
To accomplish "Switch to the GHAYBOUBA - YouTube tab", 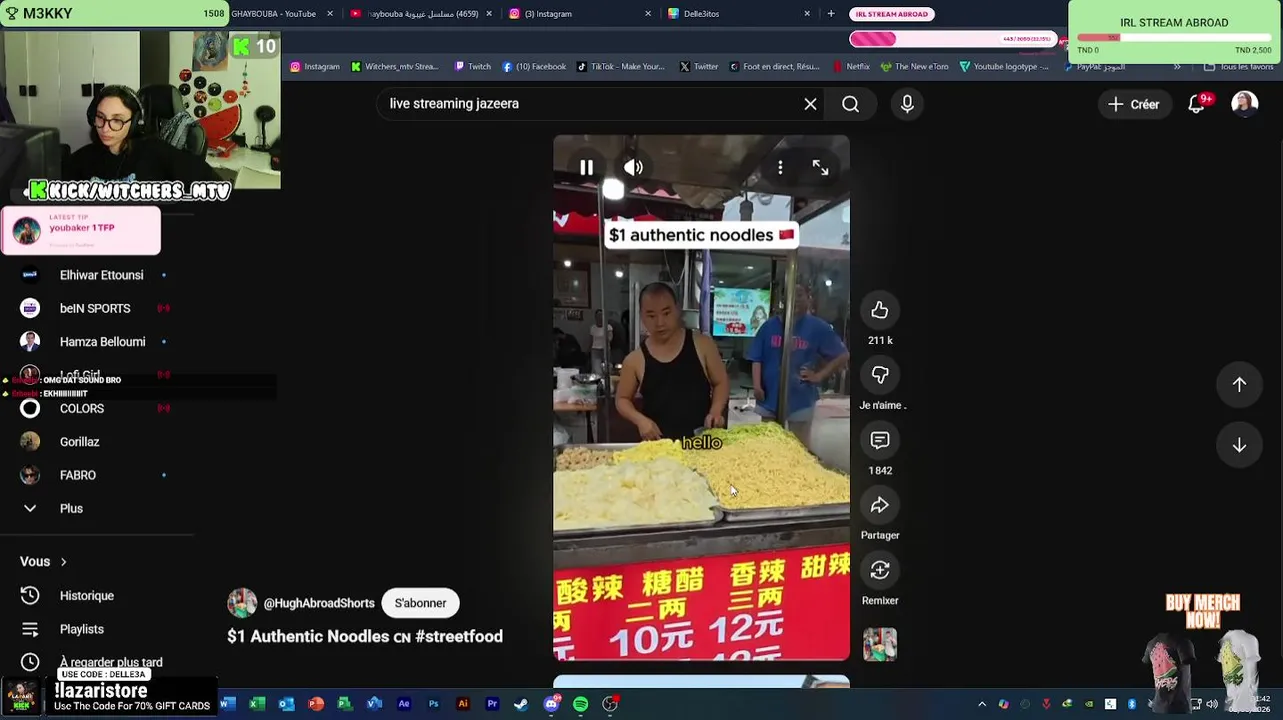I will [x=276, y=14].
